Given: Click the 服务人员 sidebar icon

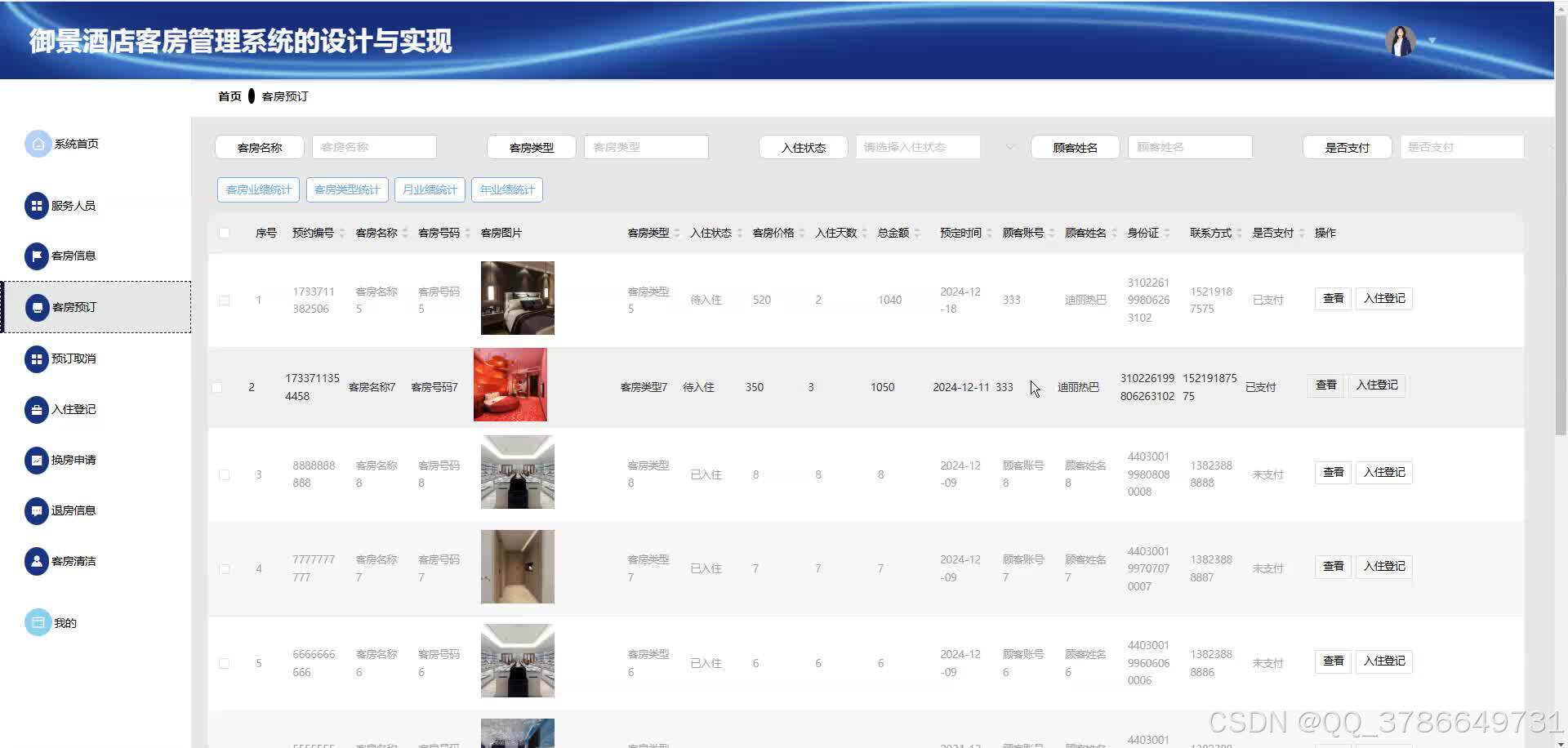Looking at the screenshot, I should pos(37,206).
